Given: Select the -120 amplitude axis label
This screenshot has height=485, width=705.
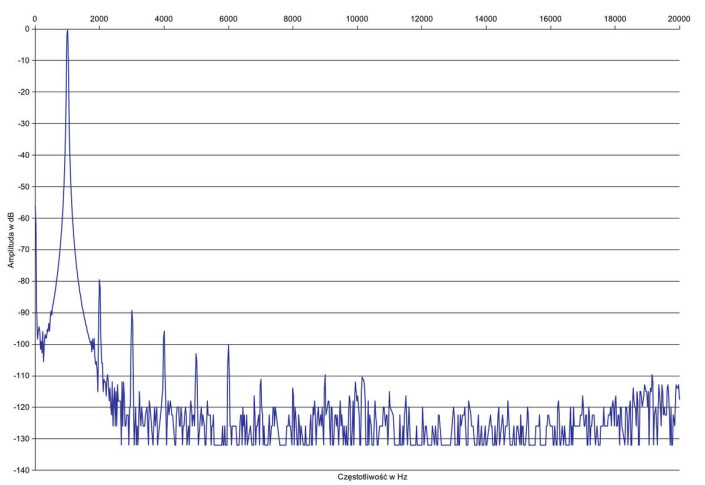Looking at the screenshot, I should pos(19,407).
